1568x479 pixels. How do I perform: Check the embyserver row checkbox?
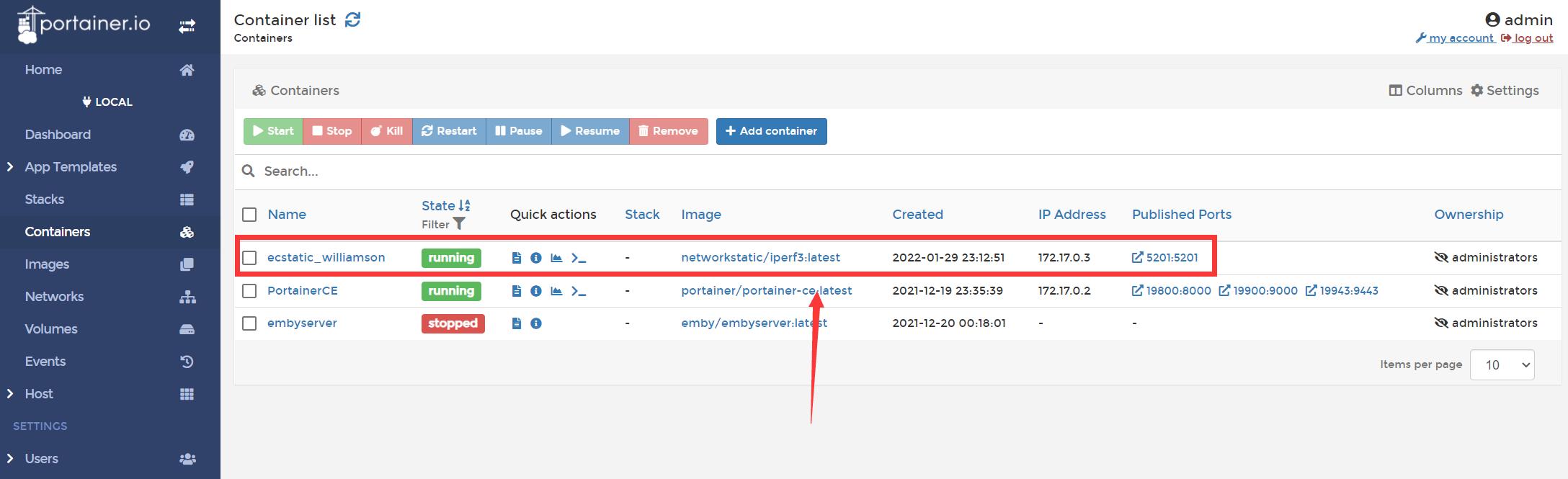click(249, 323)
